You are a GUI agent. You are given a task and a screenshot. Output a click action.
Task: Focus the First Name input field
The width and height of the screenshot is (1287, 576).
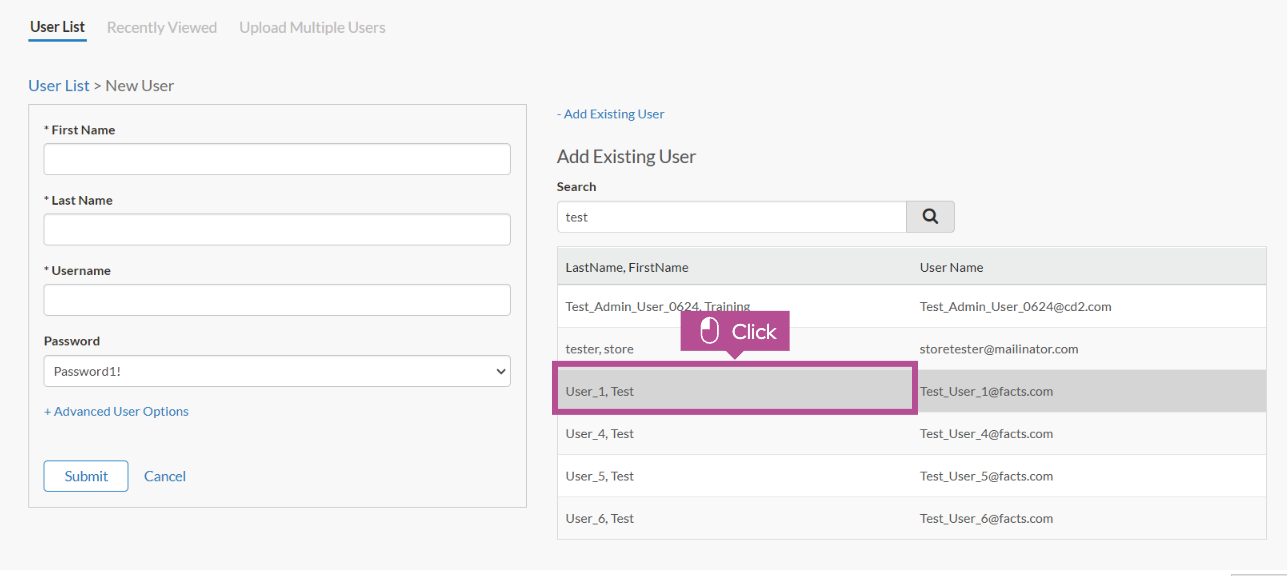pos(277,159)
